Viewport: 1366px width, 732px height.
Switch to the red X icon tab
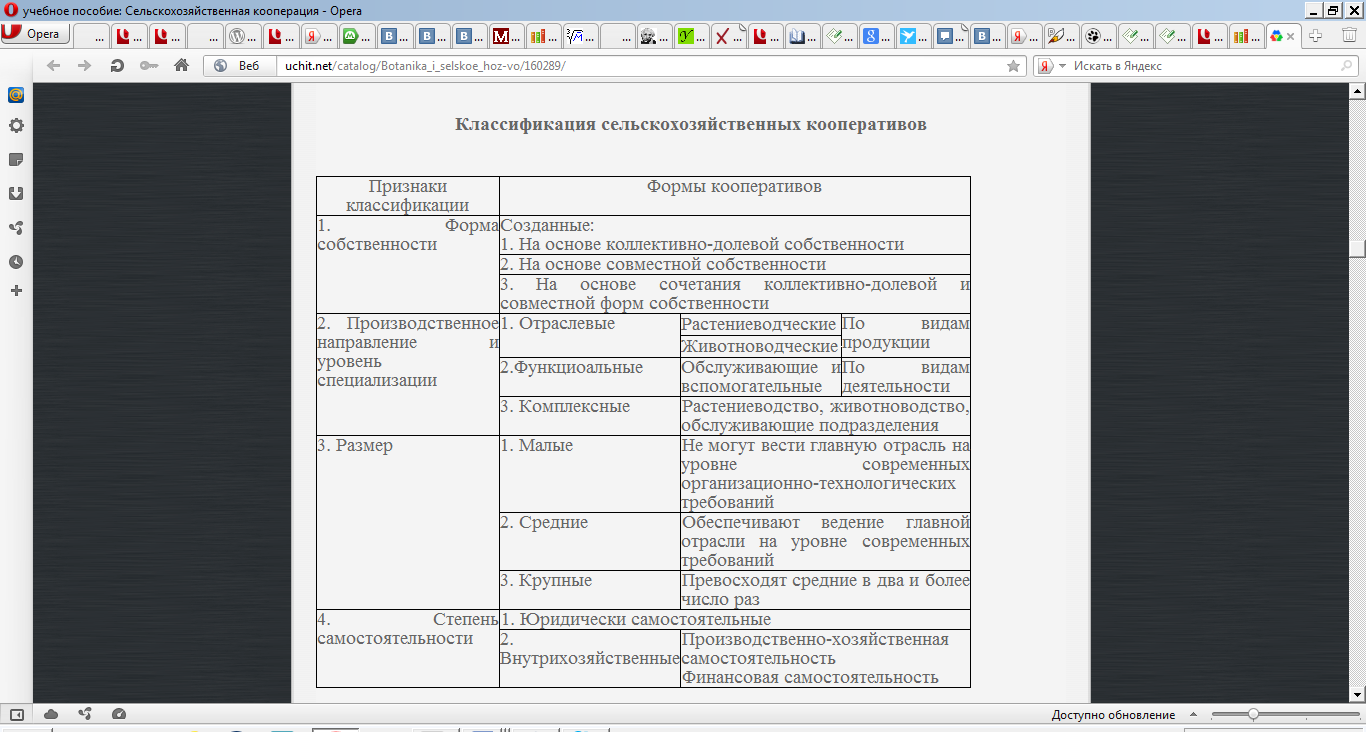(731, 36)
